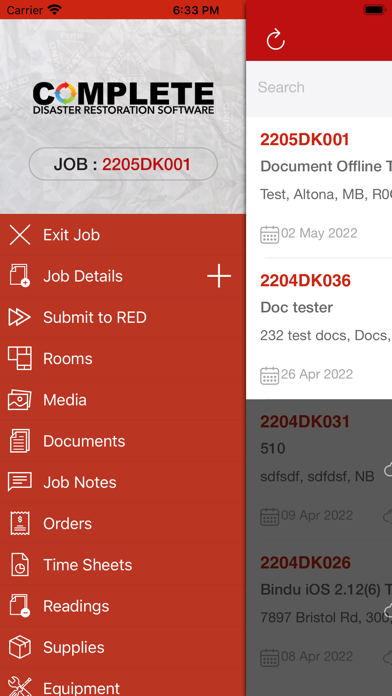
Task: Click the Documents pages icon
Action: 20,441
